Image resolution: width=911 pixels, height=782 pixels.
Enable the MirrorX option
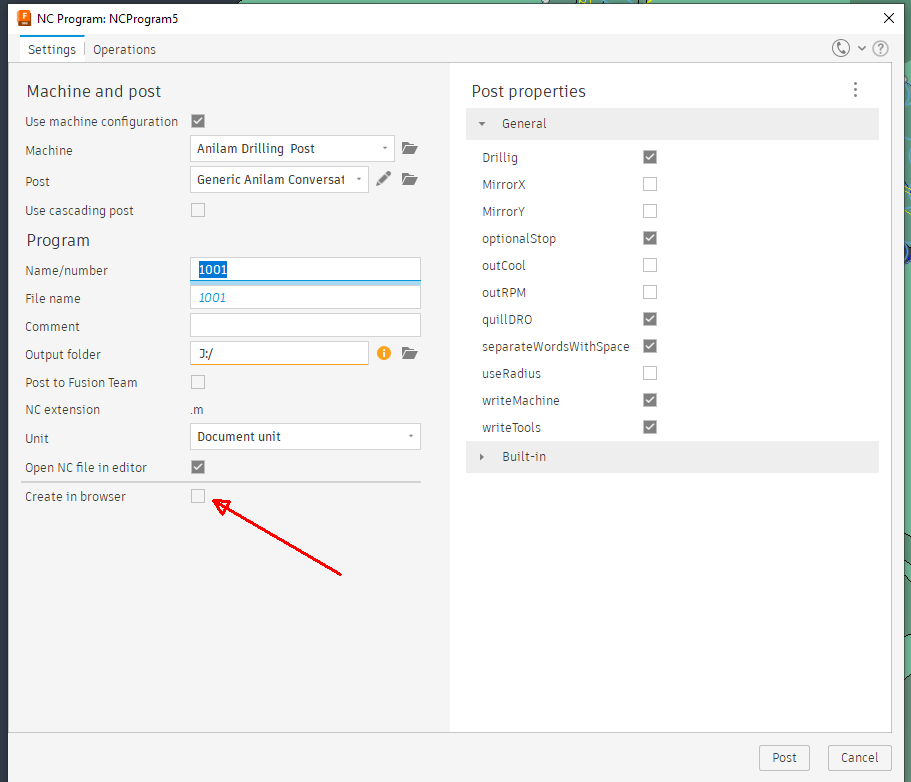[649, 184]
